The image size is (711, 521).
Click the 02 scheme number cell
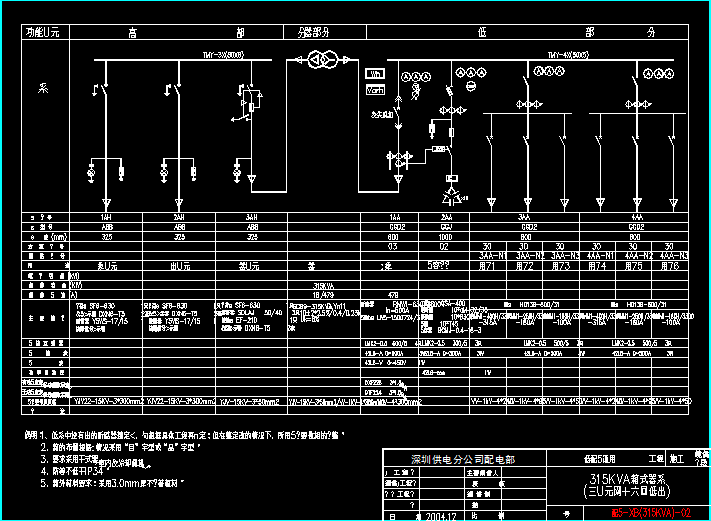[444, 247]
